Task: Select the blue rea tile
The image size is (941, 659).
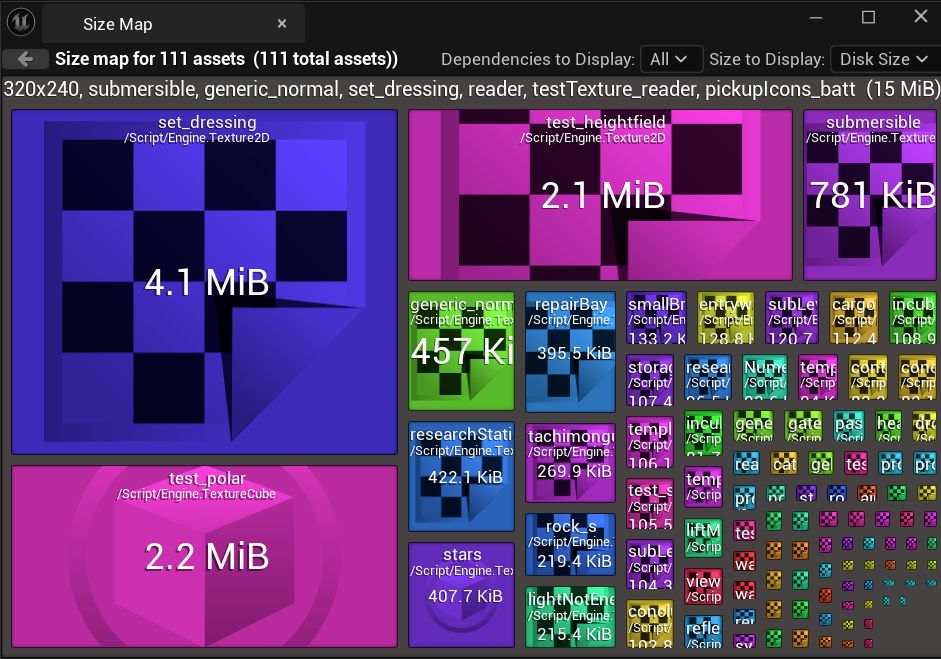Action: [747, 463]
